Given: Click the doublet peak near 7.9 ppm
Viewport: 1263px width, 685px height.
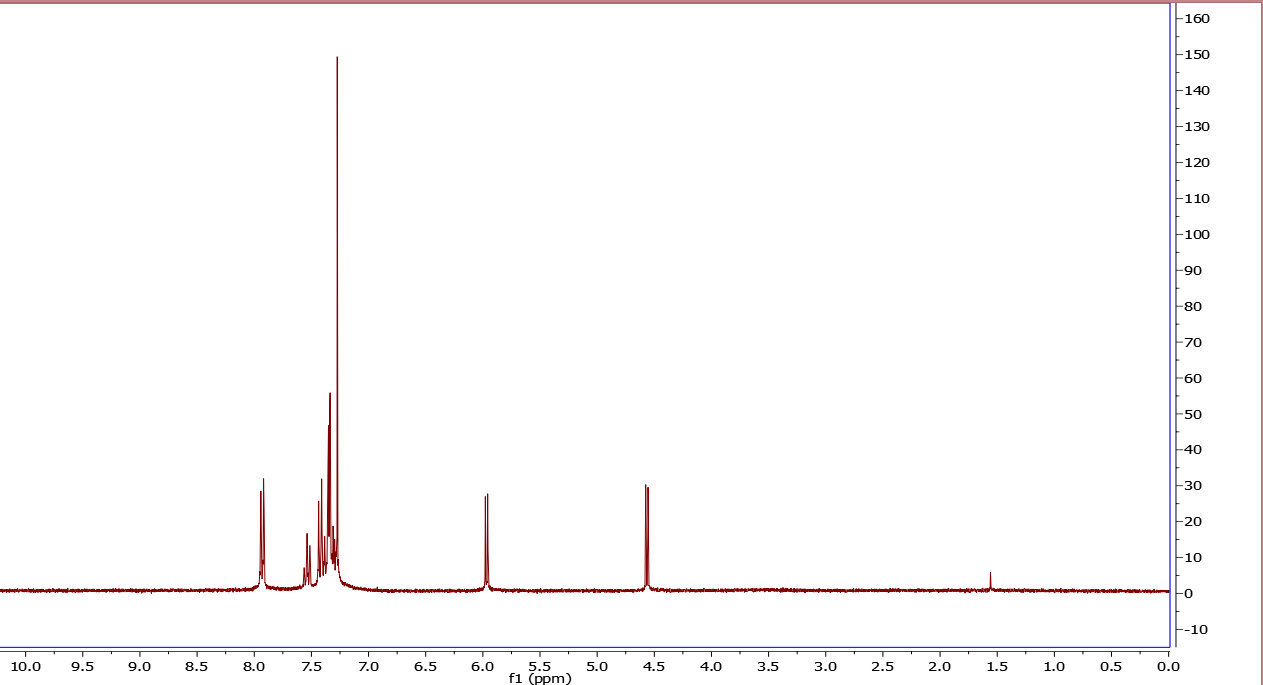Looking at the screenshot, I should [x=262, y=485].
